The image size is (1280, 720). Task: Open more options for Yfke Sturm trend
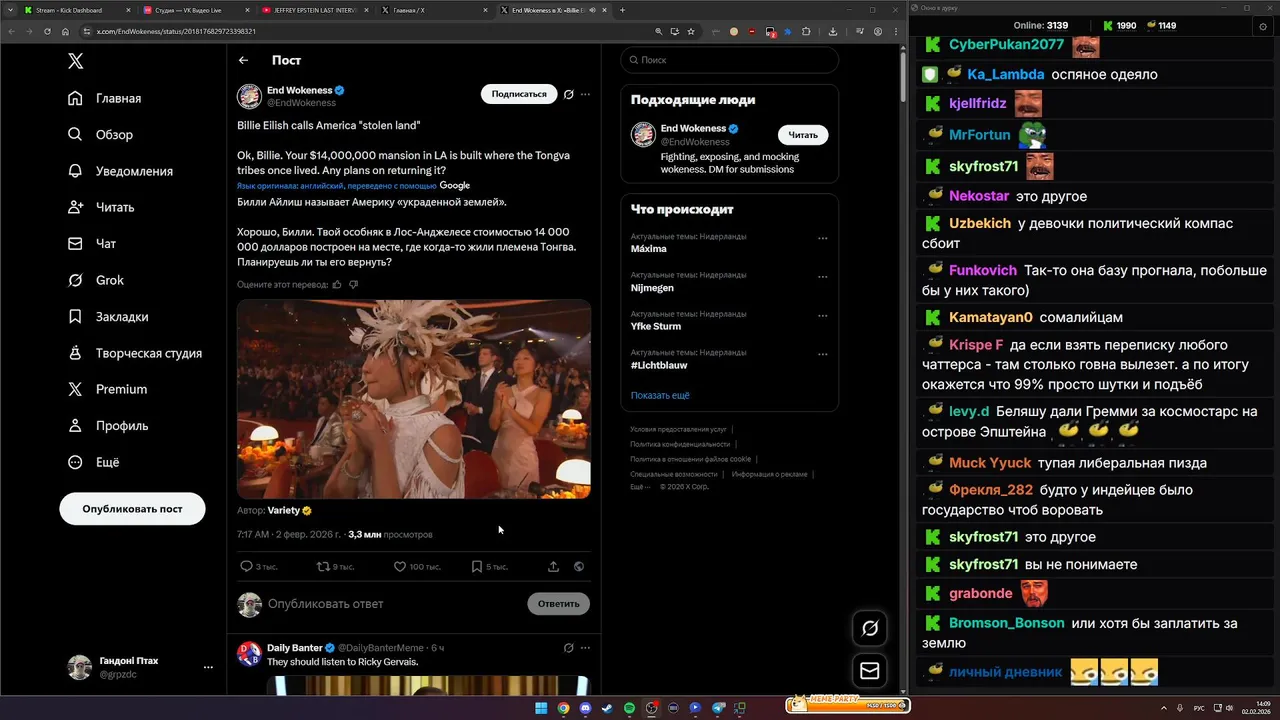pos(823,316)
